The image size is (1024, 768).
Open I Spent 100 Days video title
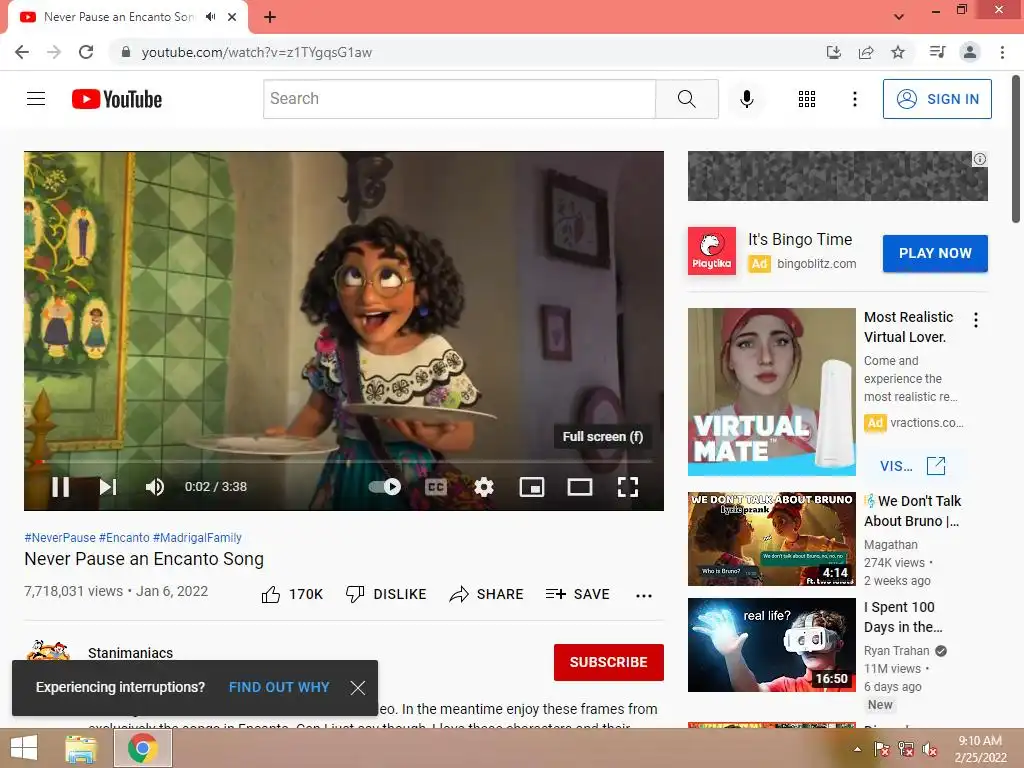tap(903, 617)
